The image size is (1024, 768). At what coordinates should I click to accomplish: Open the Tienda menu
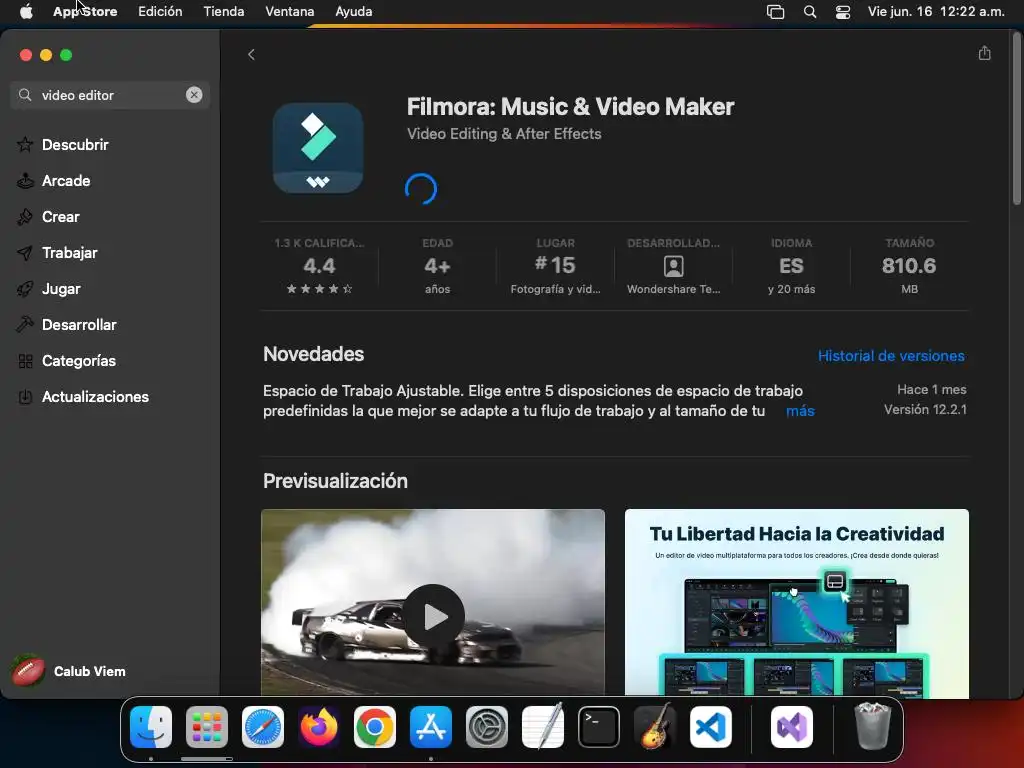tap(223, 11)
